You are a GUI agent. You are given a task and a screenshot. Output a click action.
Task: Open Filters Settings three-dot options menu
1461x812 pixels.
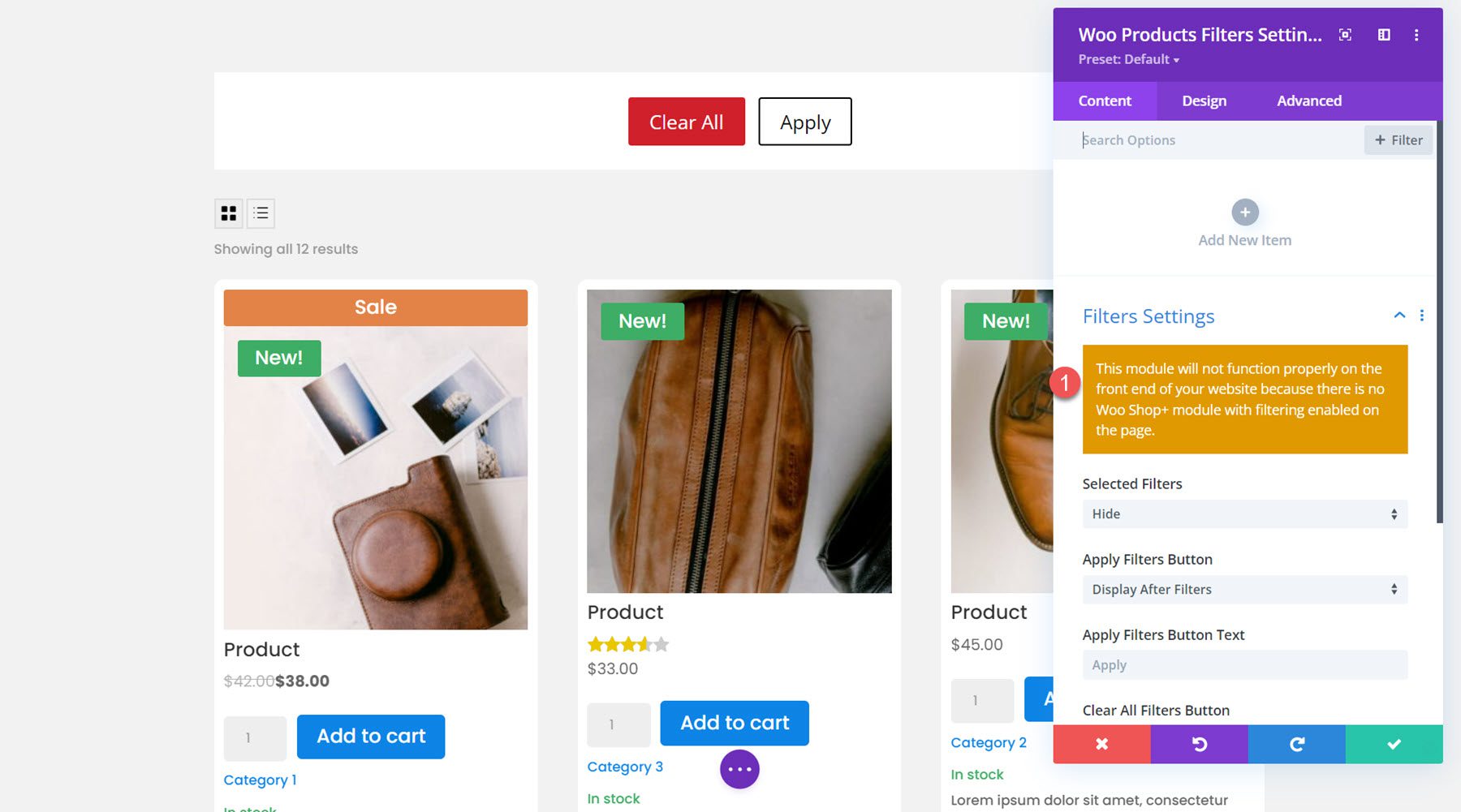1421,316
